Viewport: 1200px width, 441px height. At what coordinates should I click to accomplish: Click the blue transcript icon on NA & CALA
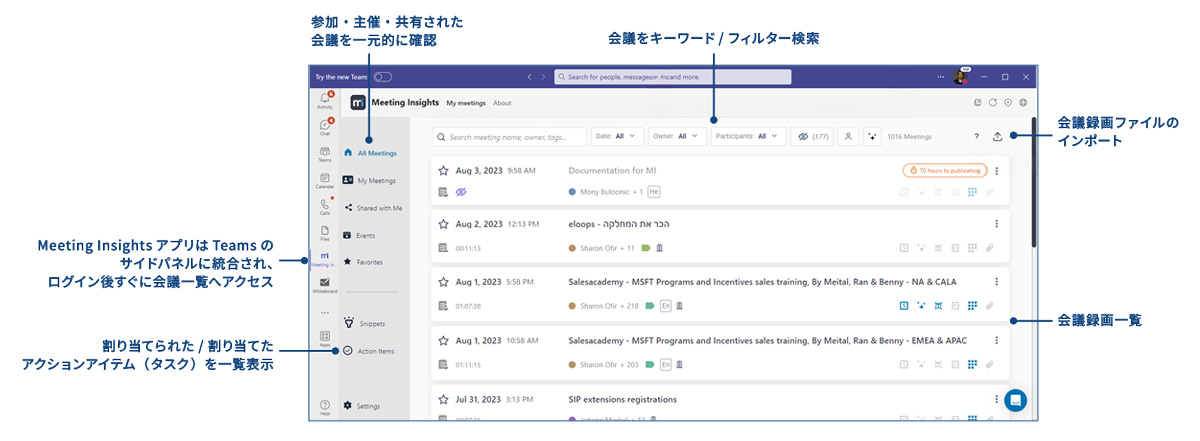[x=904, y=305]
